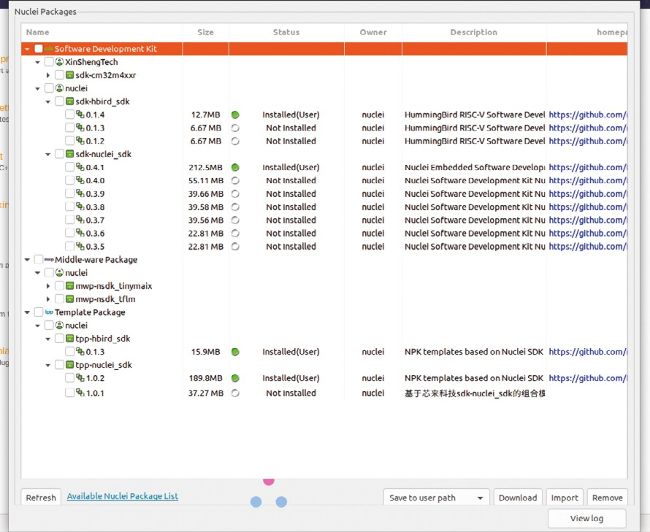
Task: Click not-installed status circle for 1.0.1
Action: pyautogui.click(x=235, y=393)
